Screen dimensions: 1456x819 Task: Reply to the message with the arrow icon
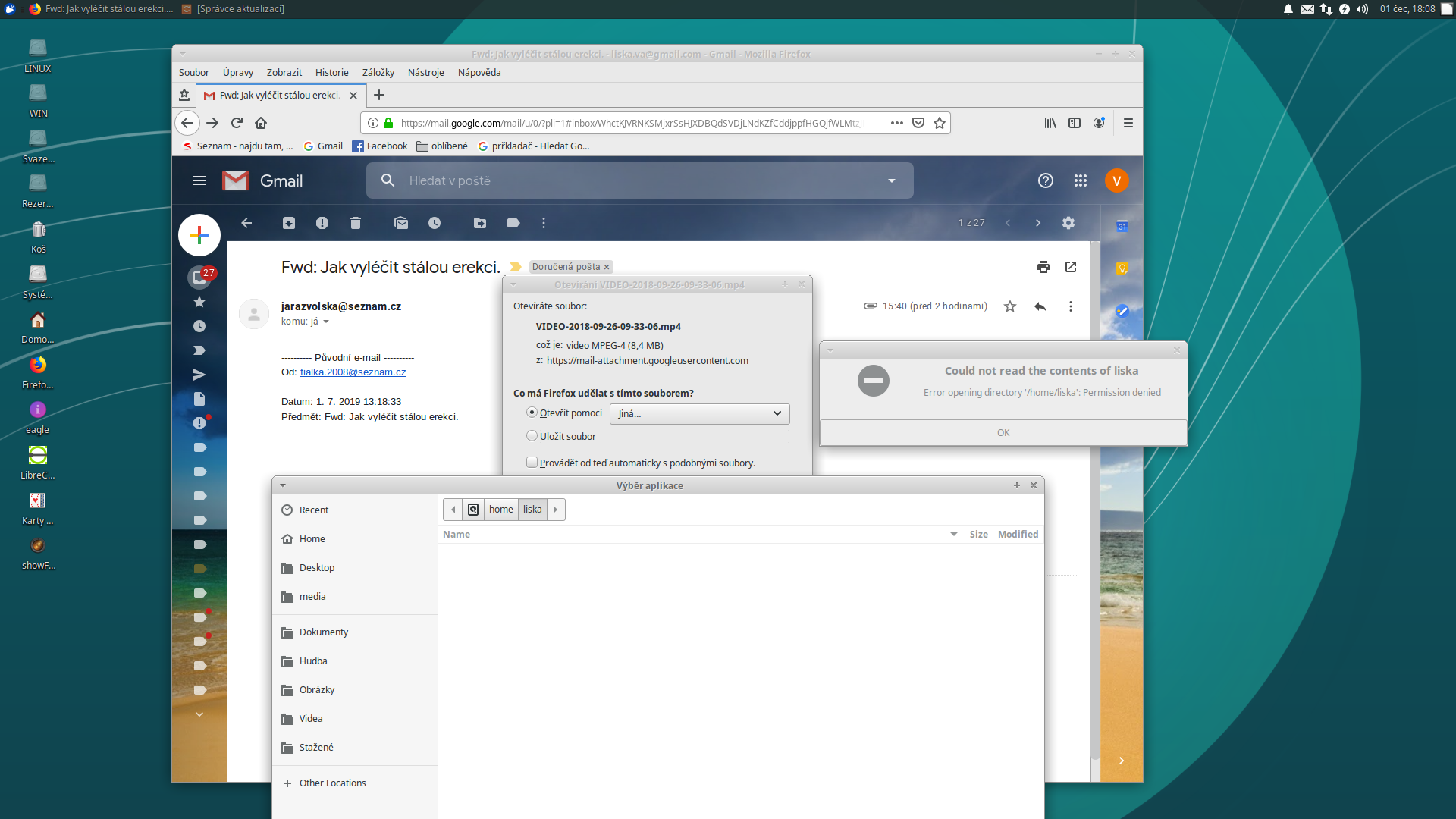tap(1040, 306)
